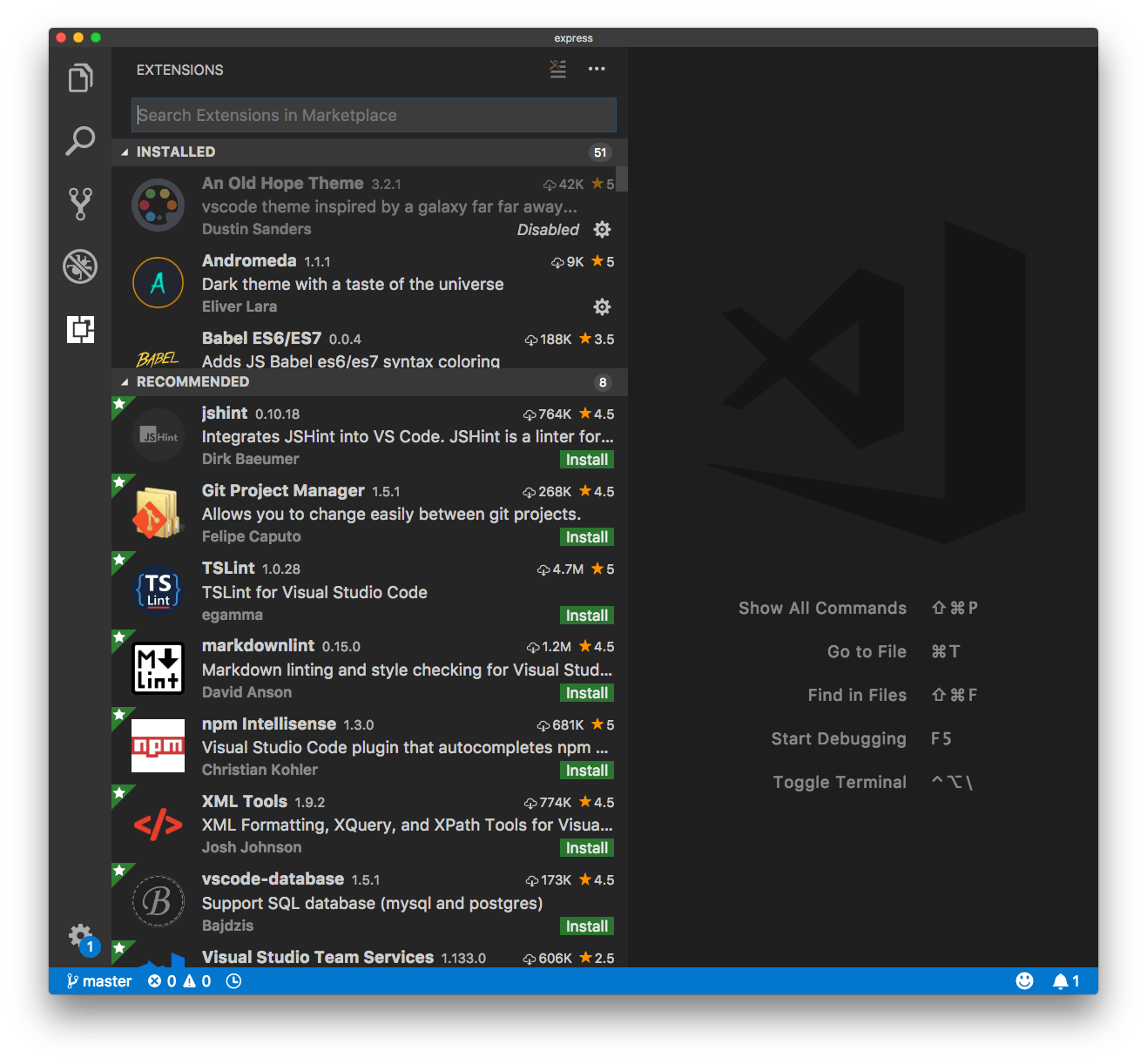Click the window close button
The width and height of the screenshot is (1147, 1064).
[61, 37]
